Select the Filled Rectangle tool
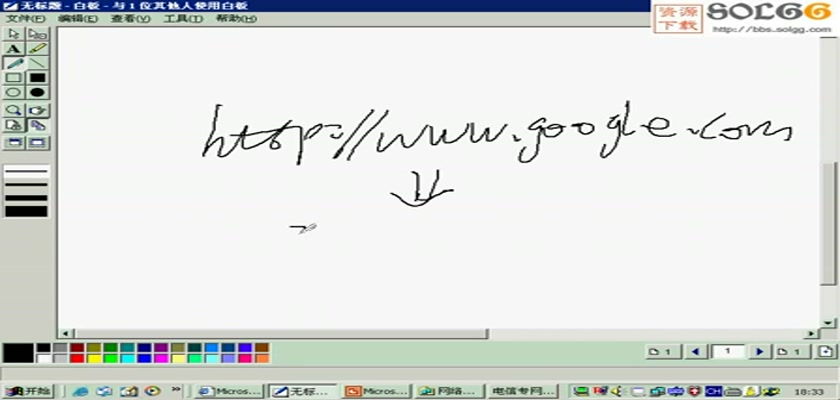 [38, 78]
